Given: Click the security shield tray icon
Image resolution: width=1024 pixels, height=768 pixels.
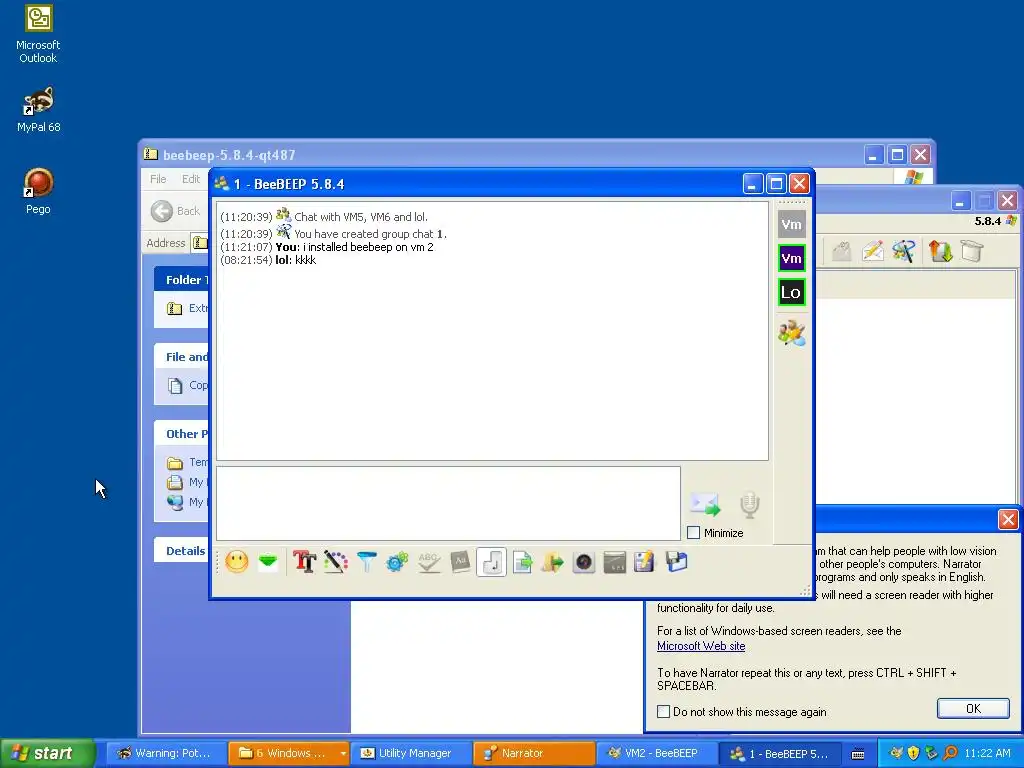Looking at the screenshot, I should [914, 753].
